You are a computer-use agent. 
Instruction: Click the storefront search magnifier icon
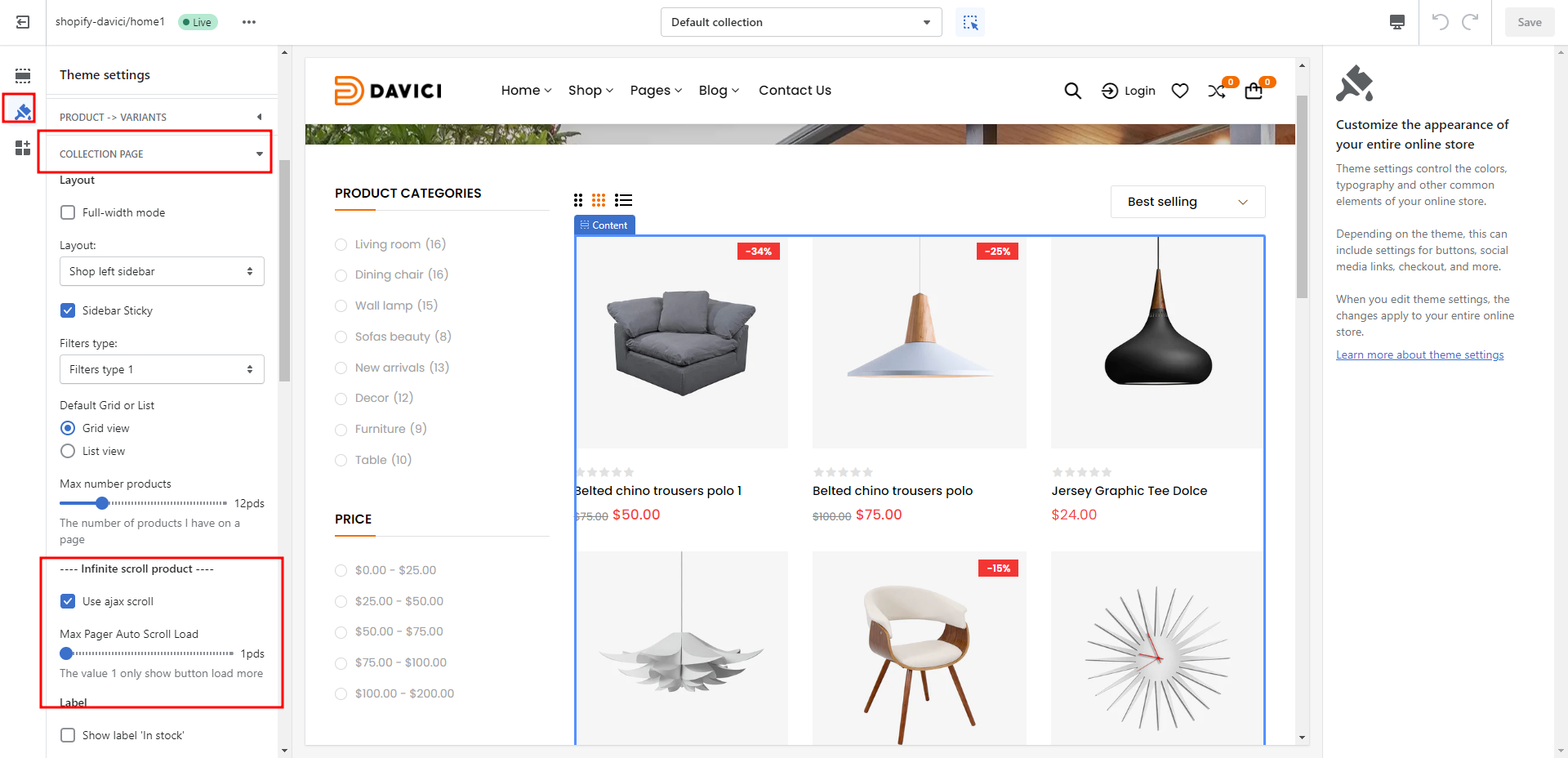coord(1072,91)
